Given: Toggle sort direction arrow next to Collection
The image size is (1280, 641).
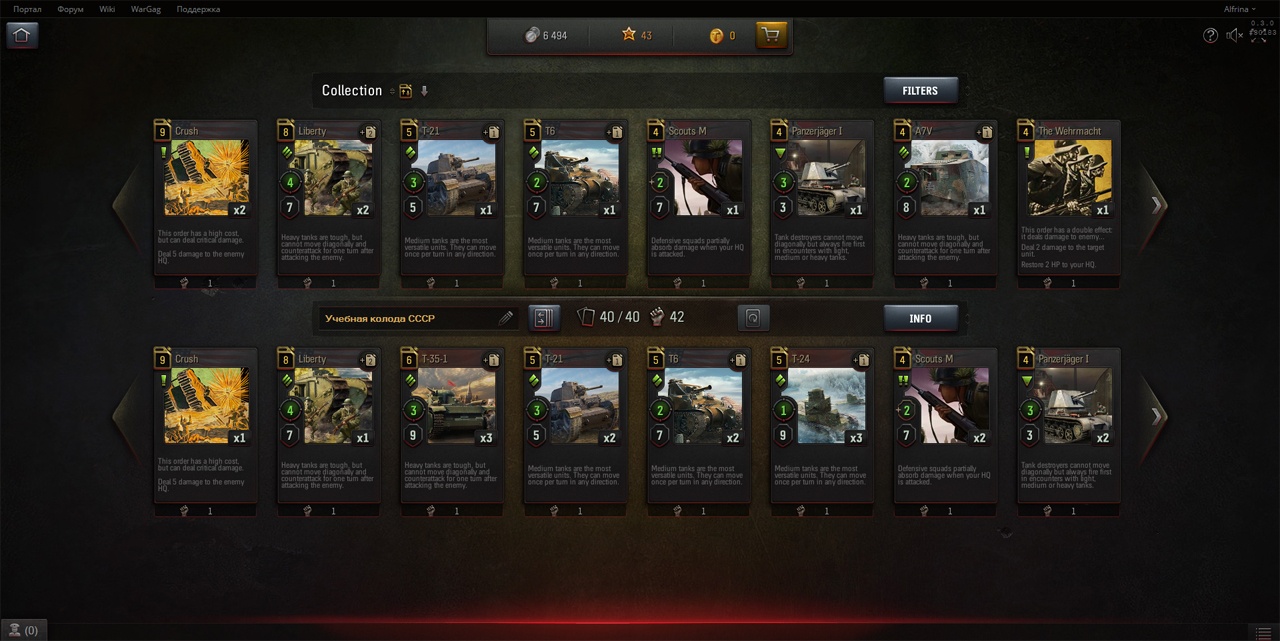Looking at the screenshot, I should pyautogui.click(x=424, y=91).
